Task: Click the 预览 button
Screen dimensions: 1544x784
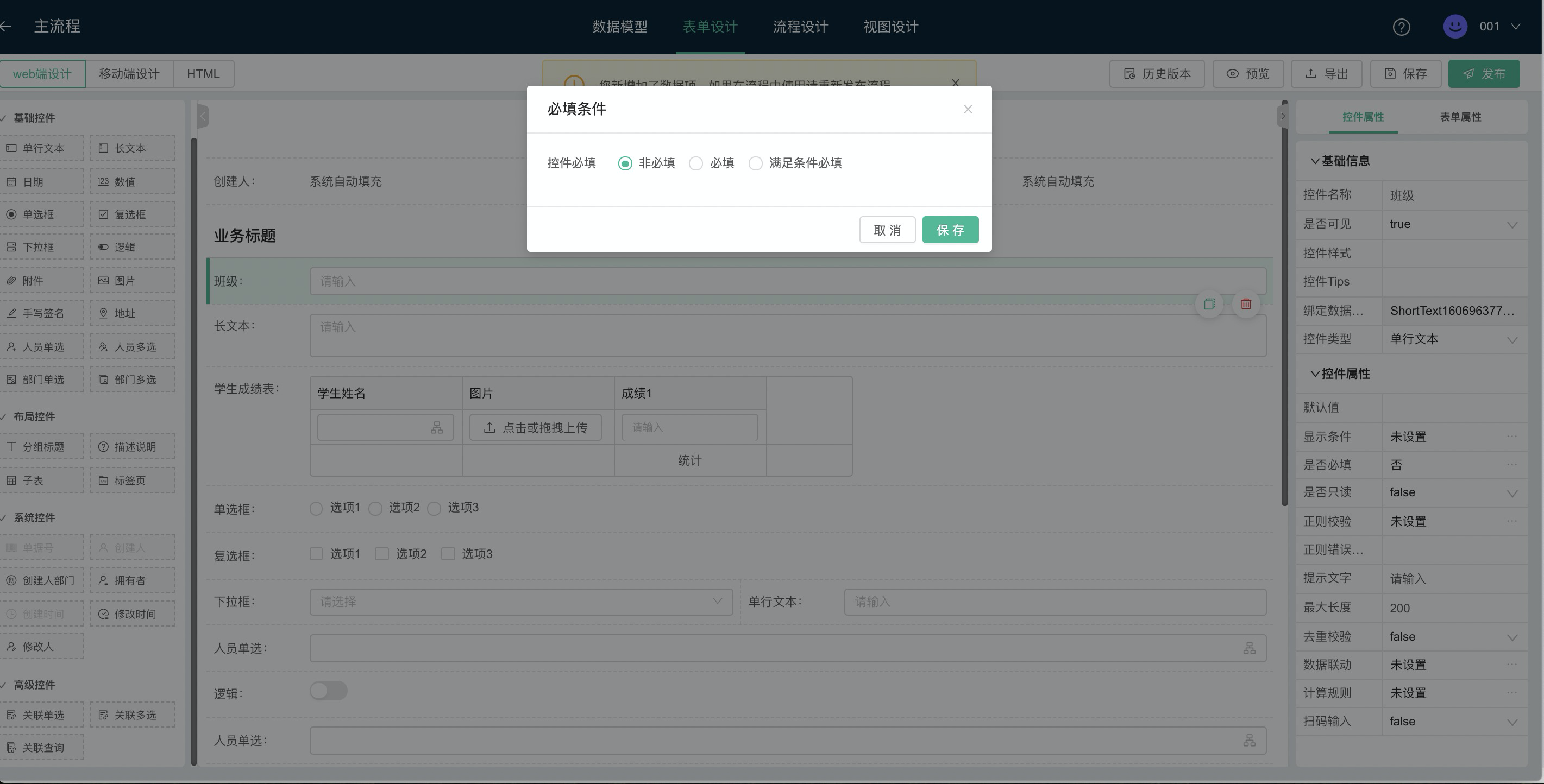Action: coord(1248,74)
